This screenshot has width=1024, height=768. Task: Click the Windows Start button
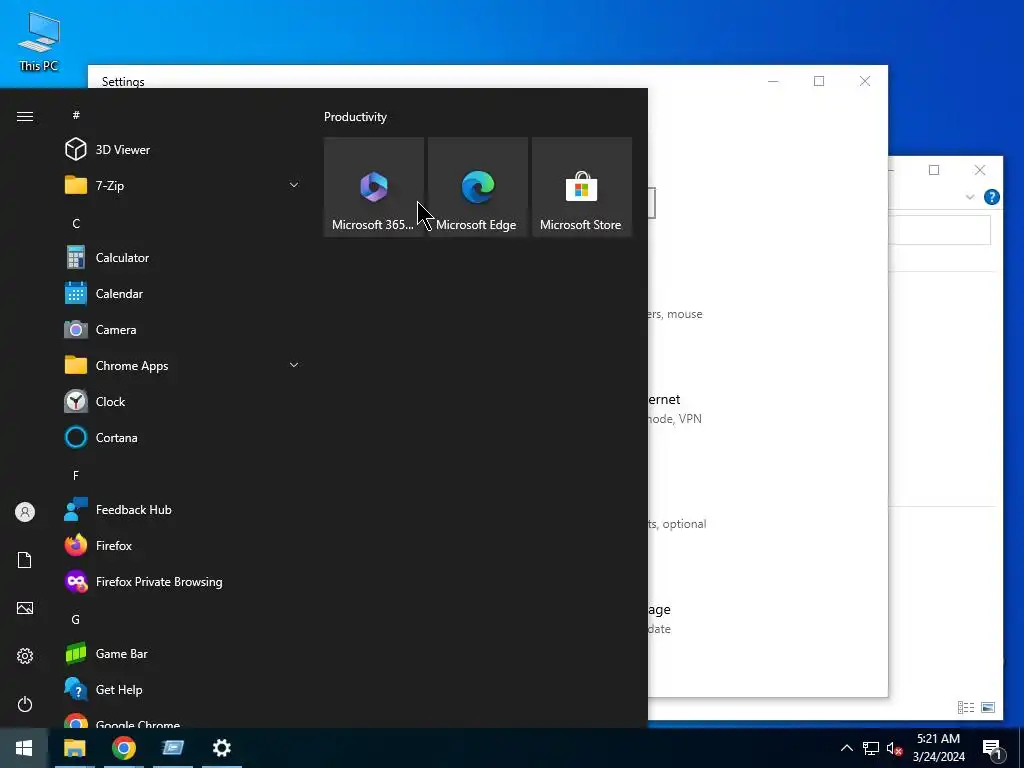pos(24,748)
